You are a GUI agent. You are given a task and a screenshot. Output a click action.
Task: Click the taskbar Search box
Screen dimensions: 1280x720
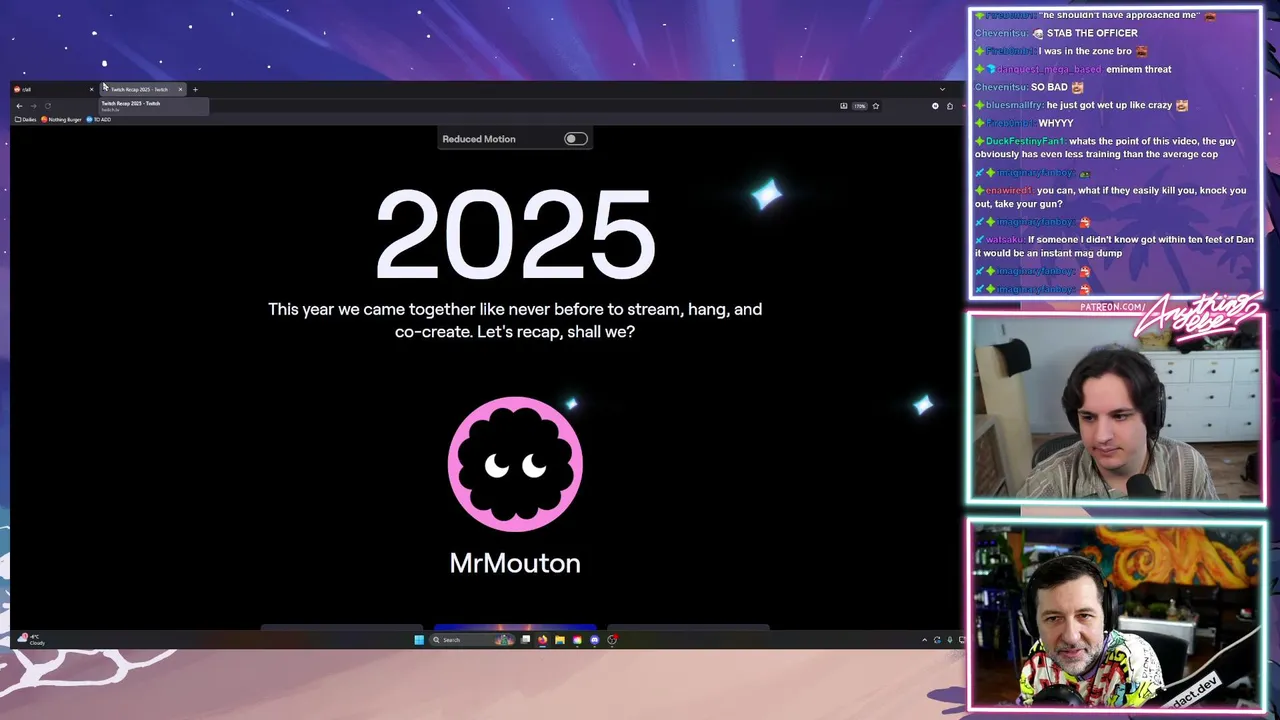(x=472, y=640)
